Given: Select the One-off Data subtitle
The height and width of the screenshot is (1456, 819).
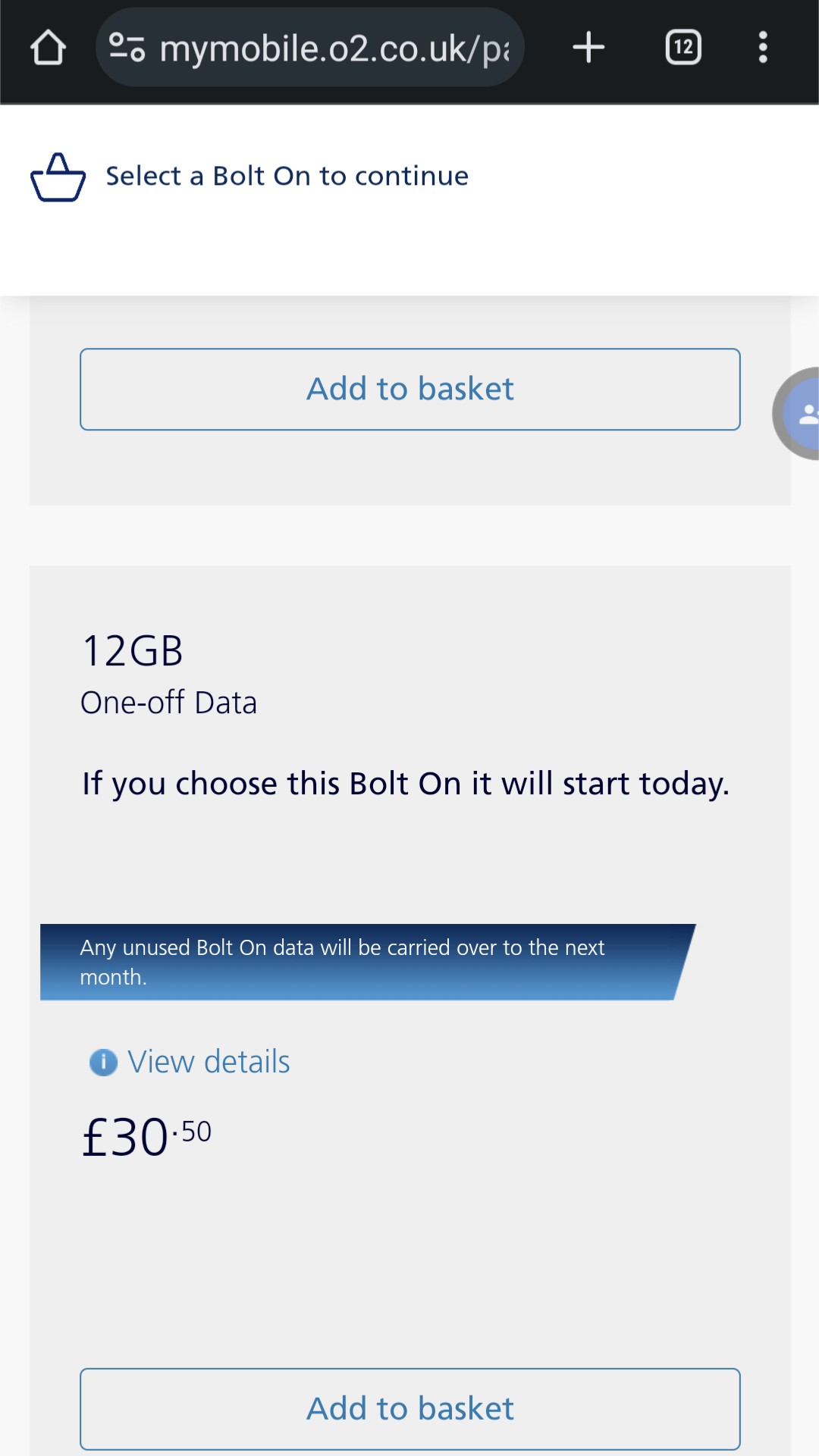Looking at the screenshot, I should (169, 702).
